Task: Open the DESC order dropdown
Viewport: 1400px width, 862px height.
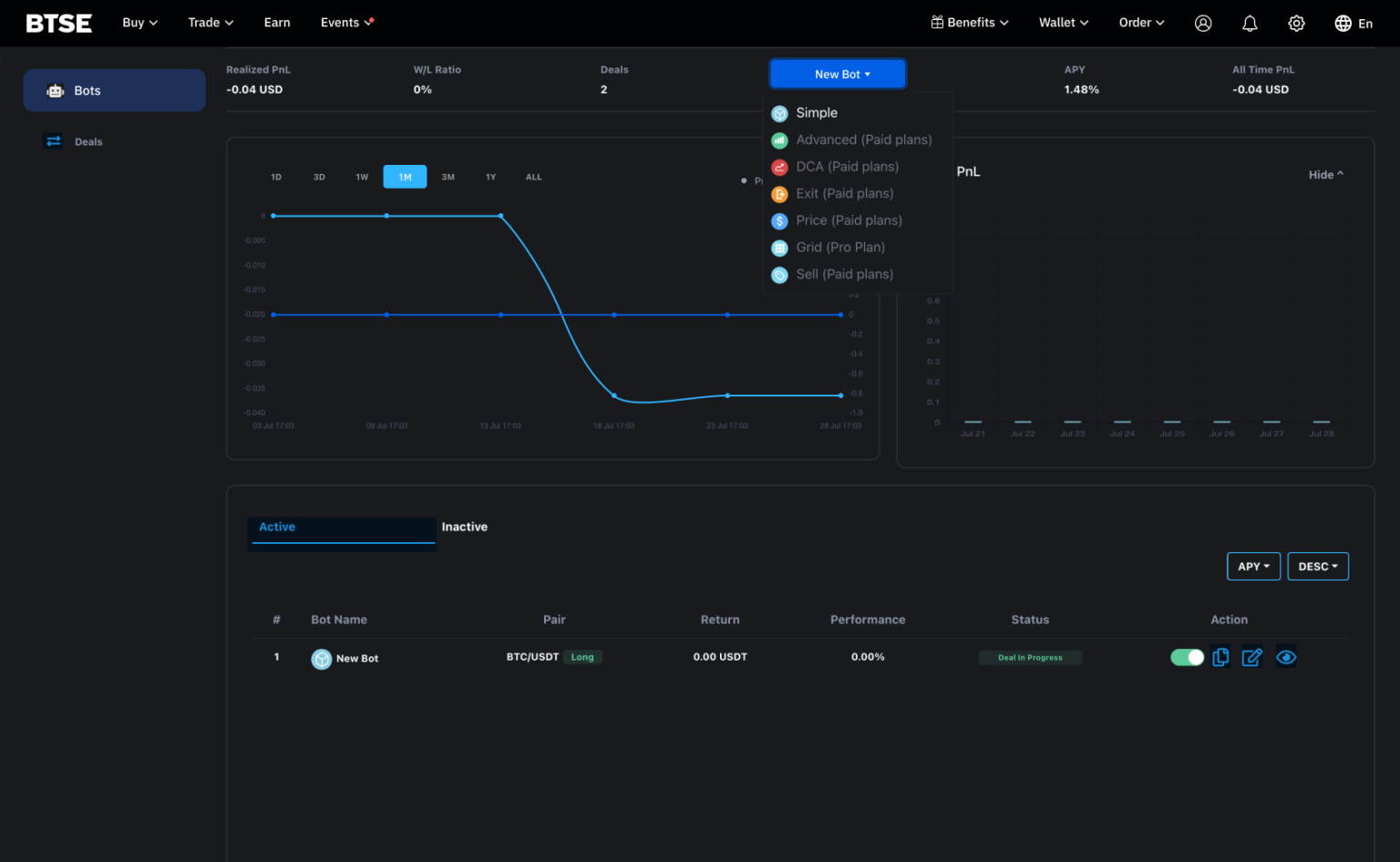Action: tap(1318, 566)
